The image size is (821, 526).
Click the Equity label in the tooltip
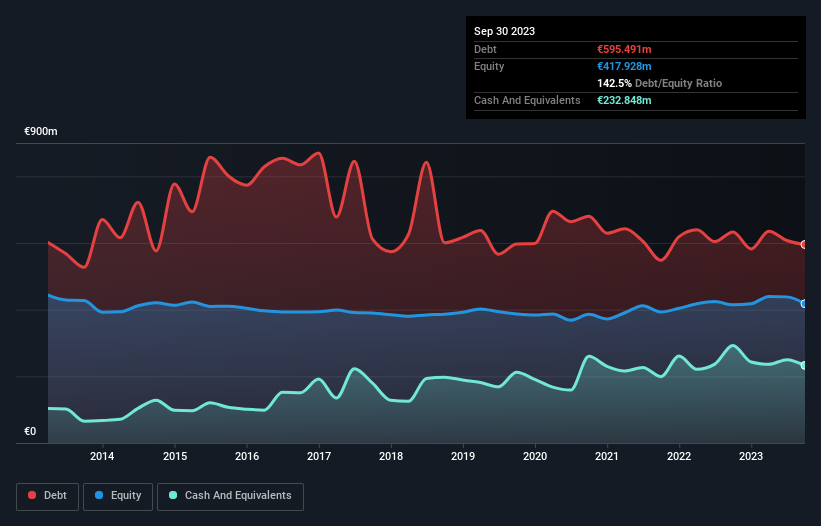(x=489, y=66)
